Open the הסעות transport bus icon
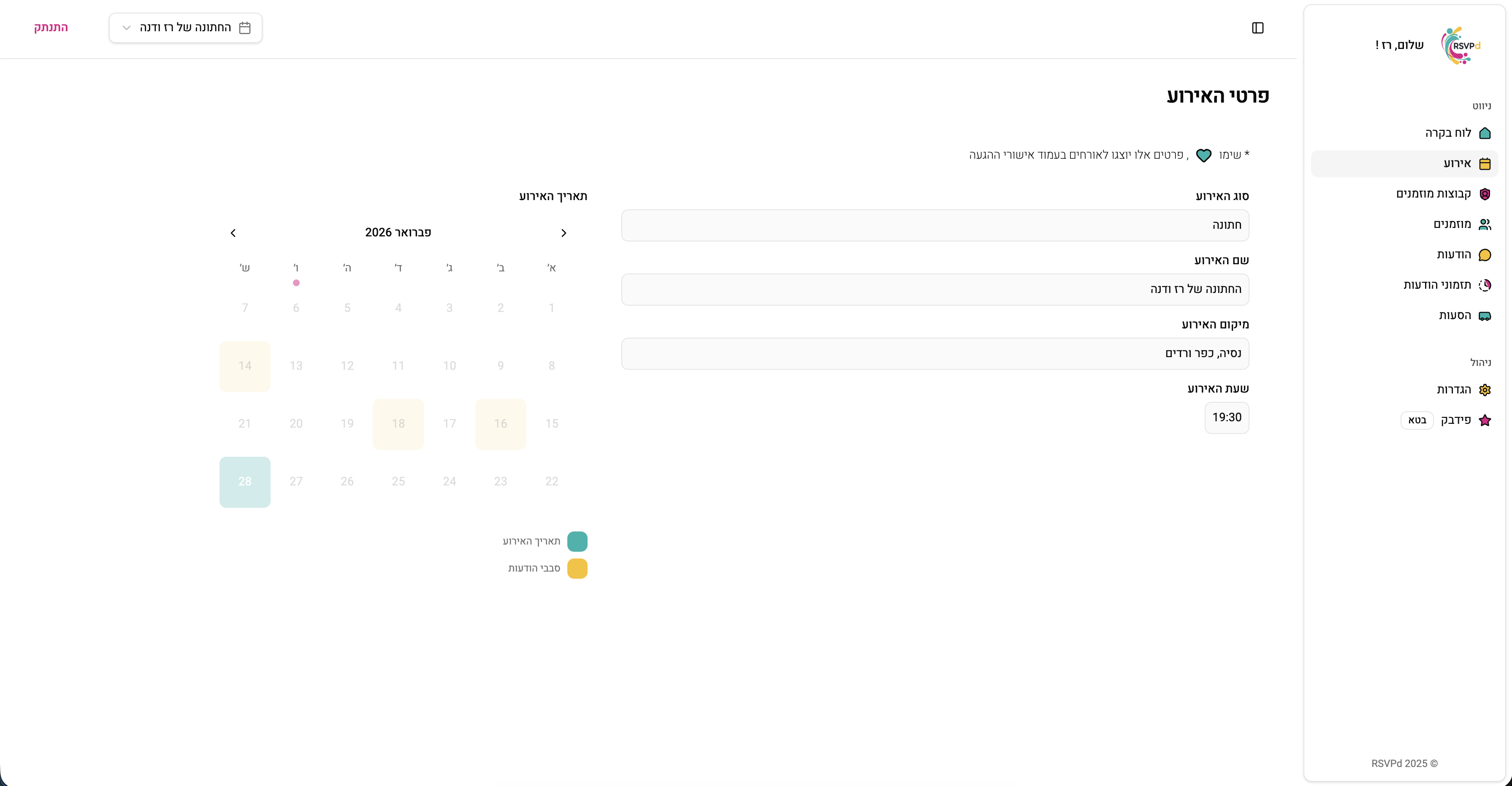Image resolution: width=1512 pixels, height=786 pixels. (x=1485, y=316)
